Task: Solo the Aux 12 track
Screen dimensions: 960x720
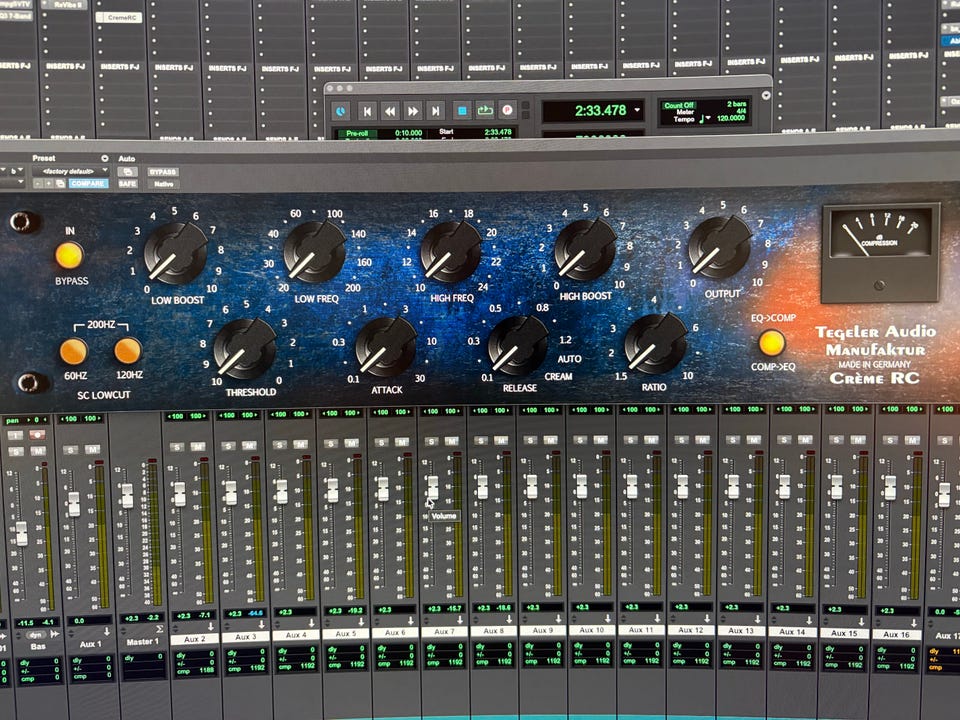Action: (681, 440)
